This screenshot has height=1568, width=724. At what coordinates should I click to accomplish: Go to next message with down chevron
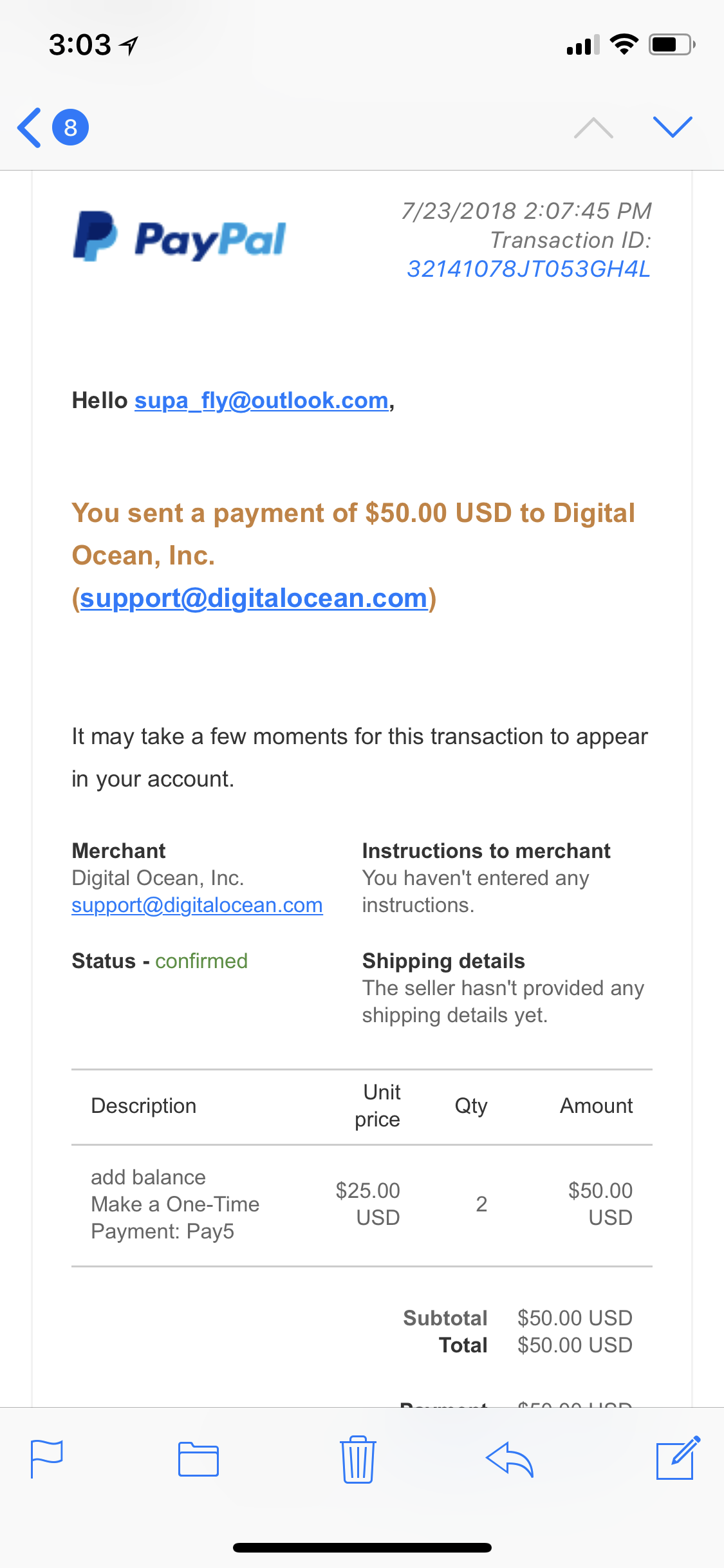coord(673,127)
